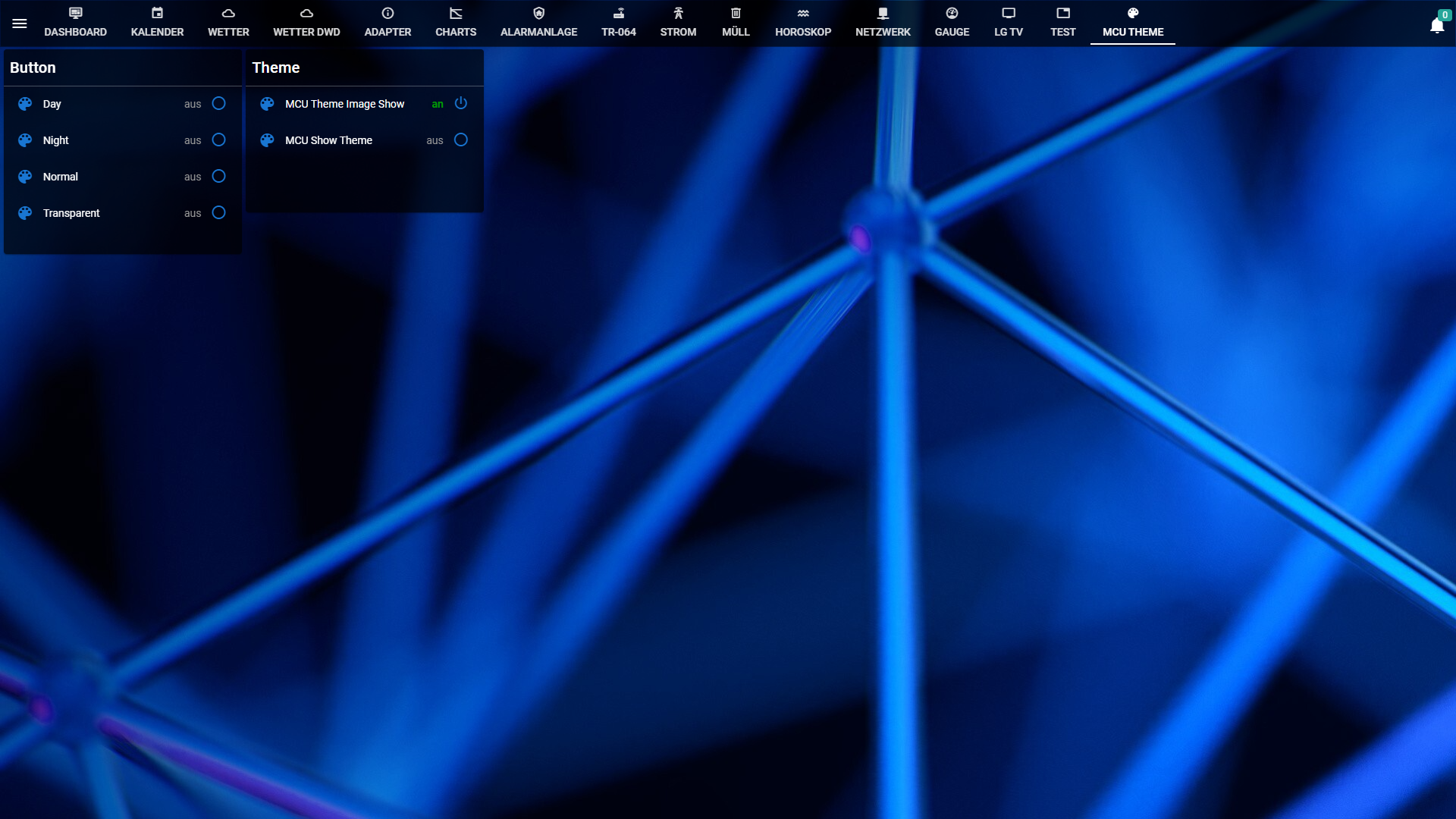
Task: Click the Test tab icon
Action: 1063,13
